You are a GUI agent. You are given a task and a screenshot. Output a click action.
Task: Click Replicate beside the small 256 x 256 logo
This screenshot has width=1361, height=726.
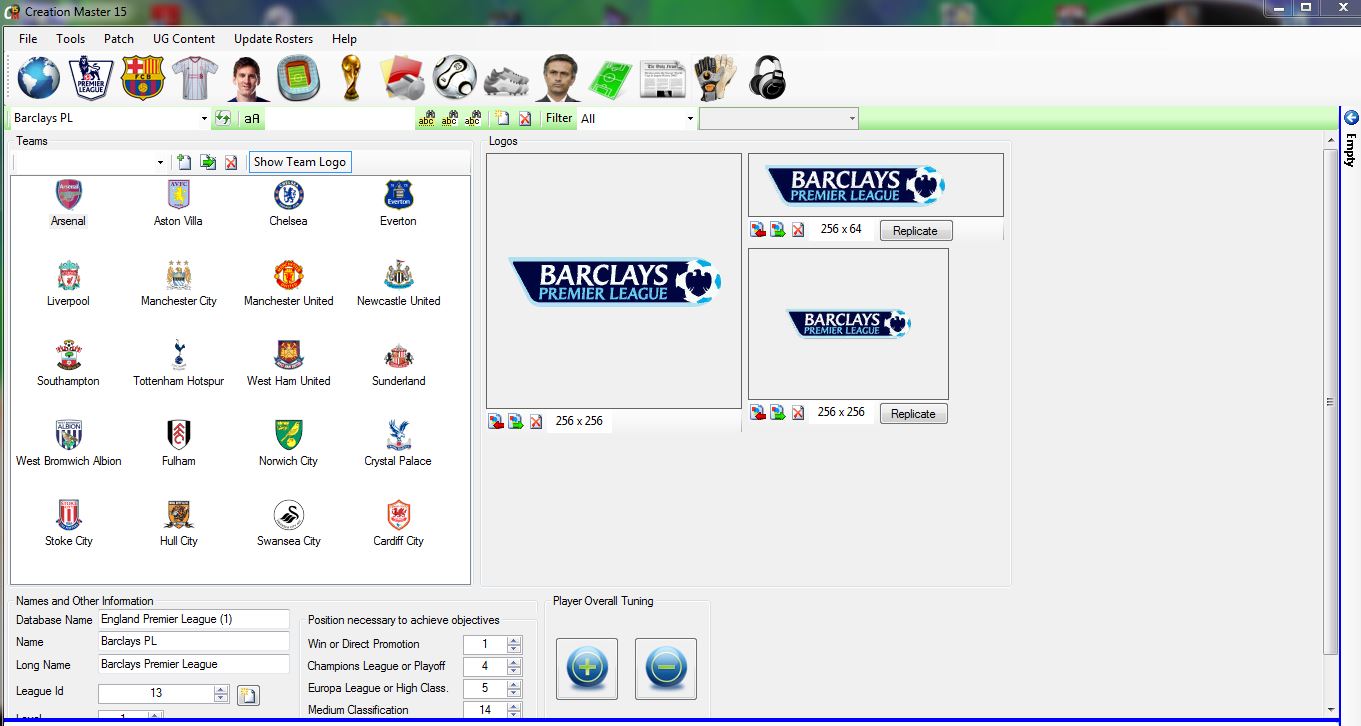coord(914,414)
